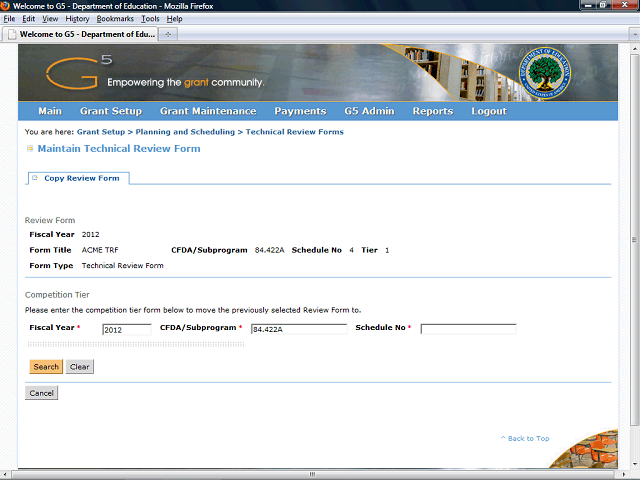
Task: Click the page icon on the browser tab
Action: [x=12, y=34]
